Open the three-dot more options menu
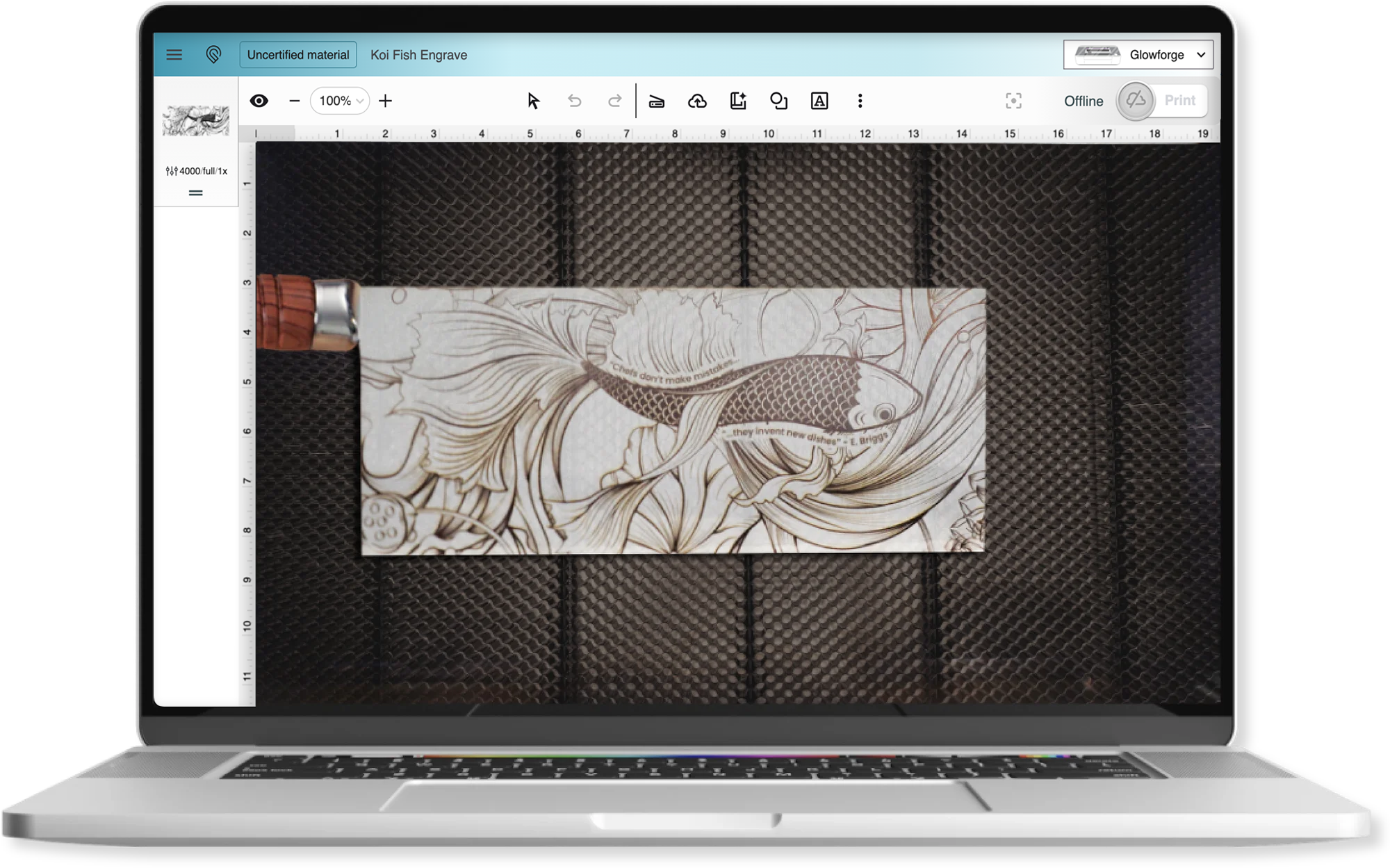 [x=860, y=101]
